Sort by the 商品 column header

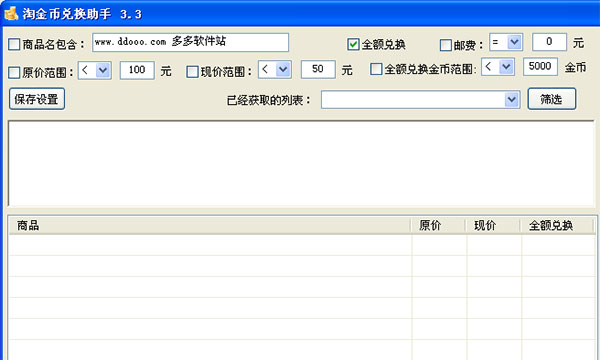point(210,226)
